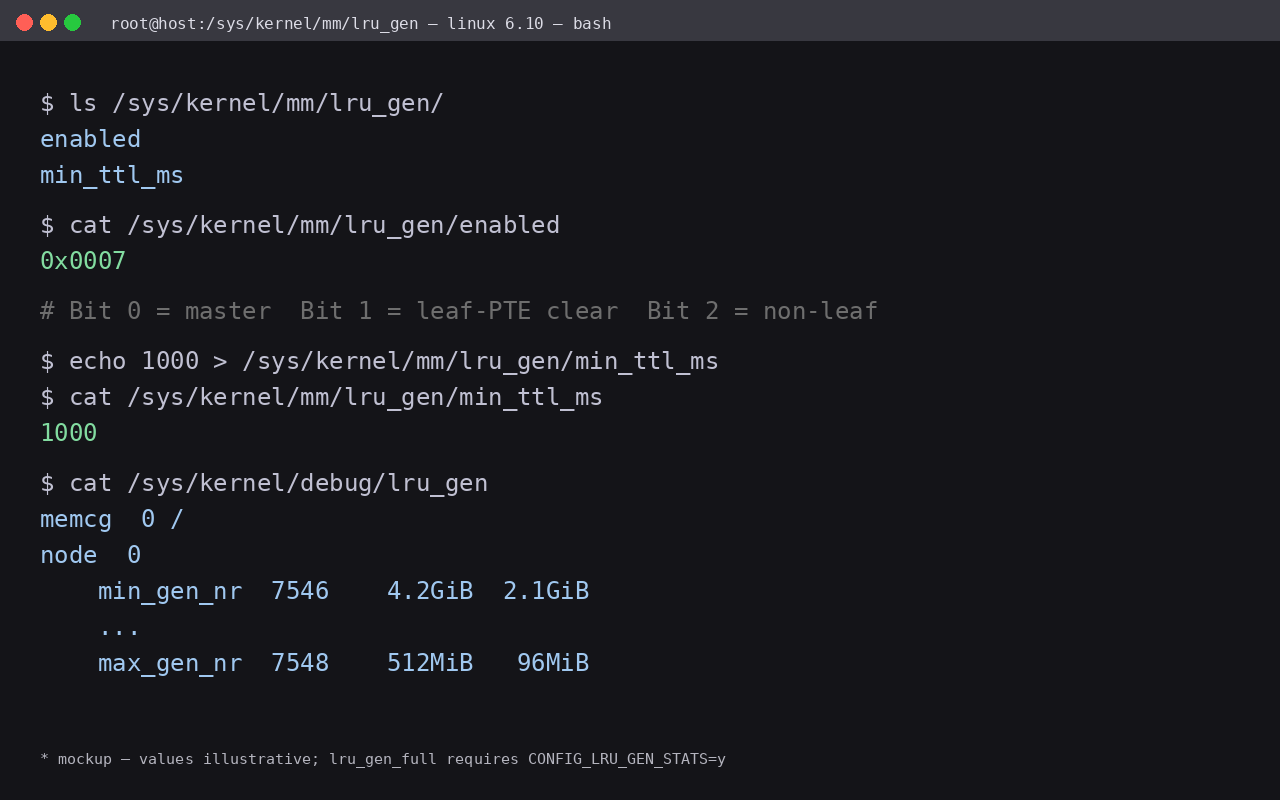Click the 'cat /sys/kernel/mm/lru_gen/min_ttl_ms' command

point(321,397)
